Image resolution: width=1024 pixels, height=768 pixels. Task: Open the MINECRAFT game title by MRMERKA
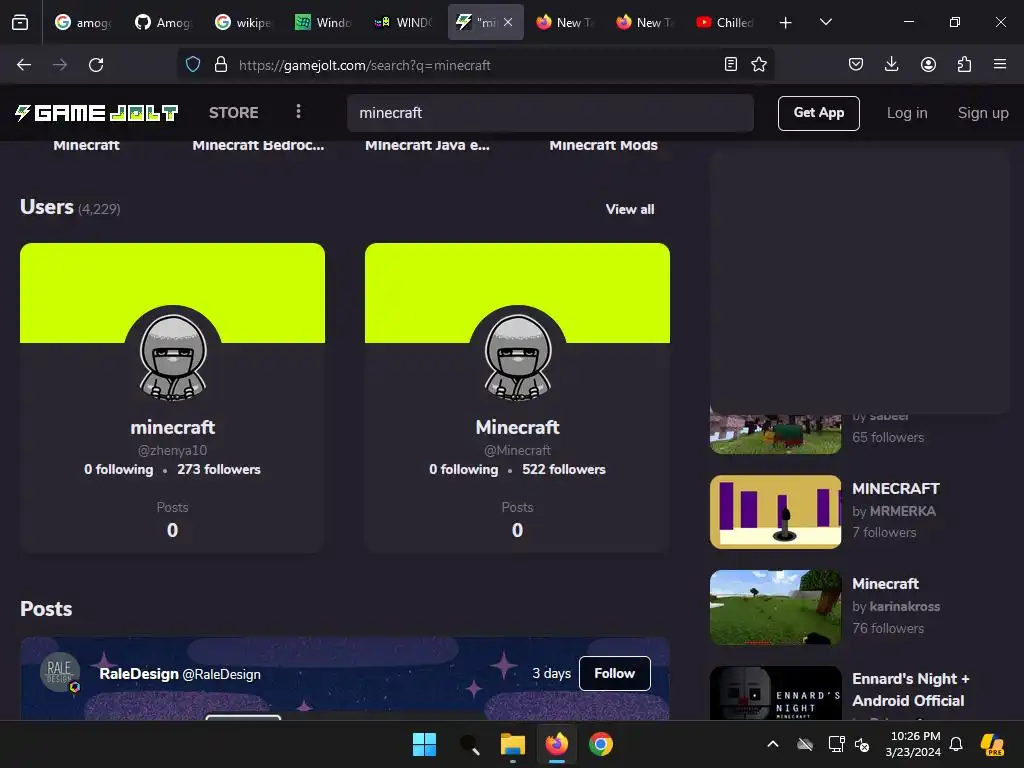(x=895, y=488)
